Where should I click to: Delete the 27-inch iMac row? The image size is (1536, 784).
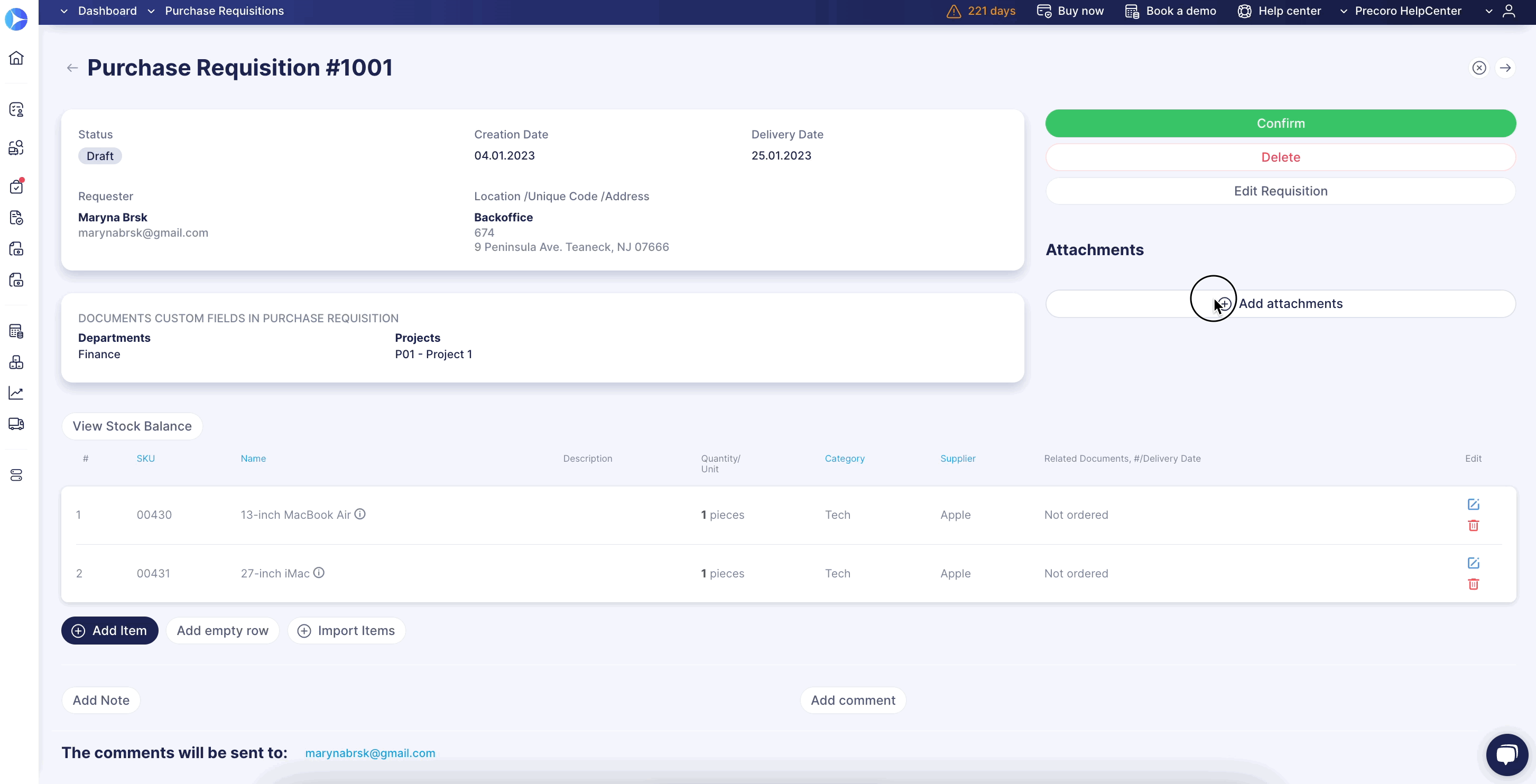pyautogui.click(x=1473, y=584)
